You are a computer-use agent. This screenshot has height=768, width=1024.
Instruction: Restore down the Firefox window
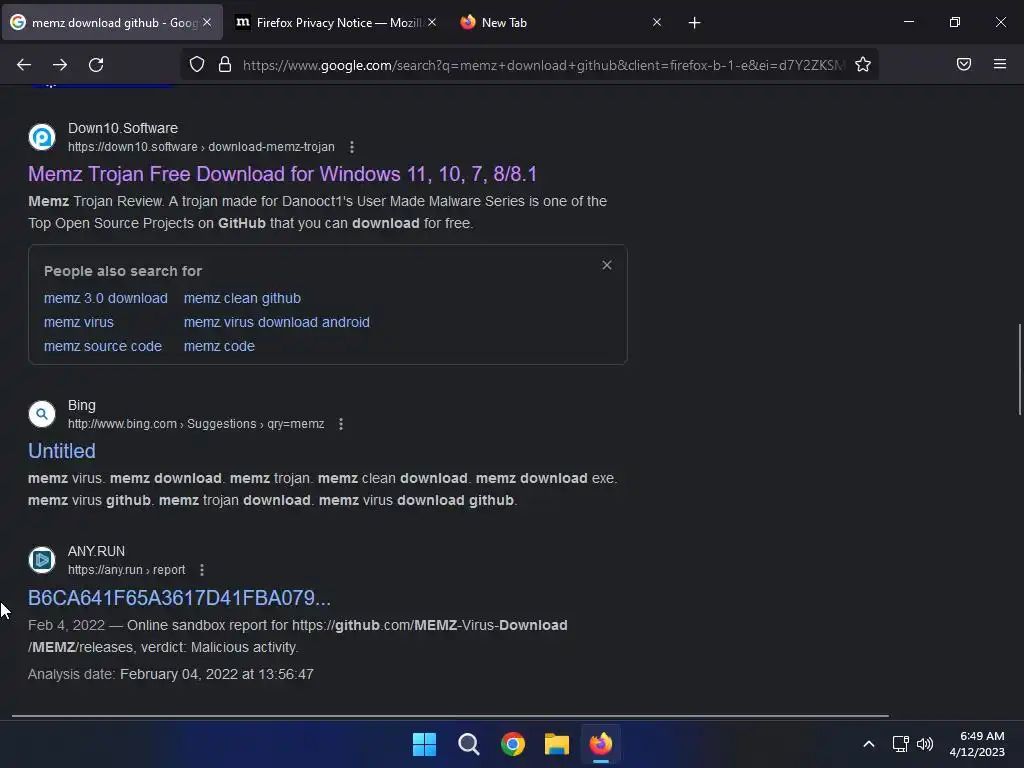pos(954,22)
